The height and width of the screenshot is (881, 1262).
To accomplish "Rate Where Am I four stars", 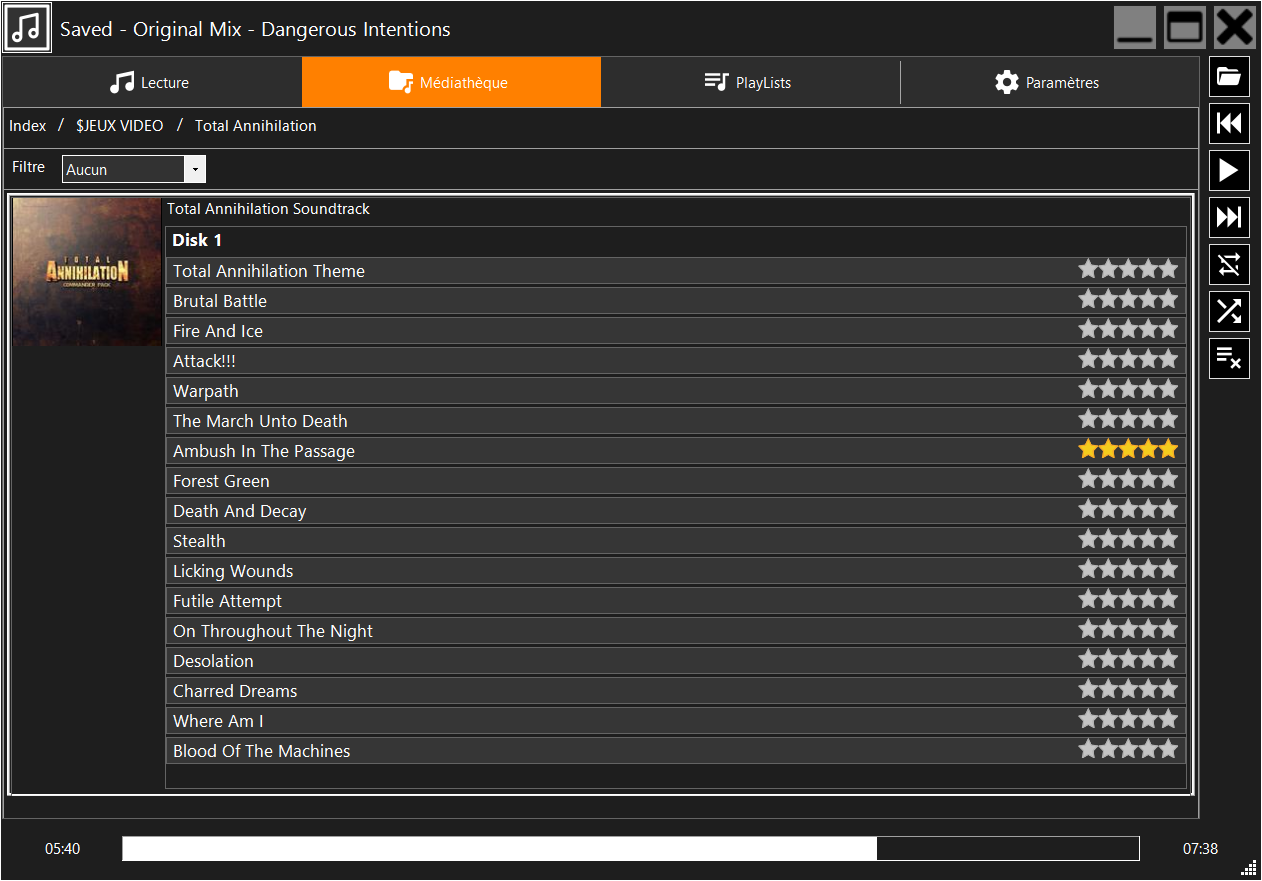I will (x=1148, y=719).
